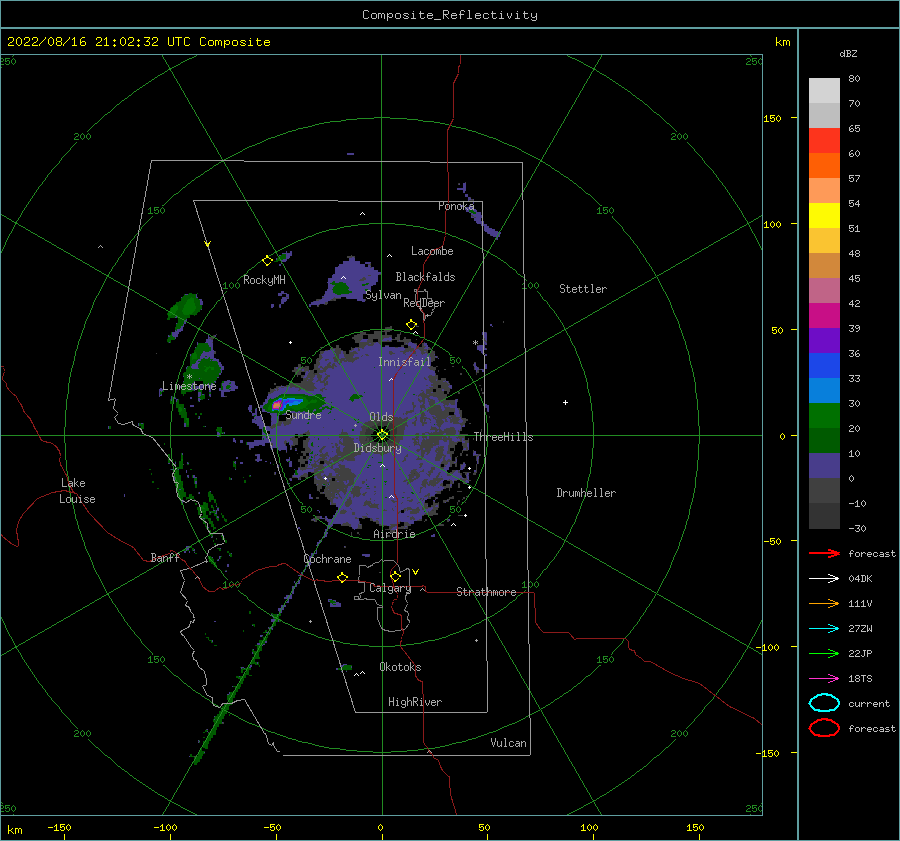Image resolution: width=900 pixels, height=841 pixels.
Task: Select the cyan 27ZW arrow legend entry
Action: point(824,629)
